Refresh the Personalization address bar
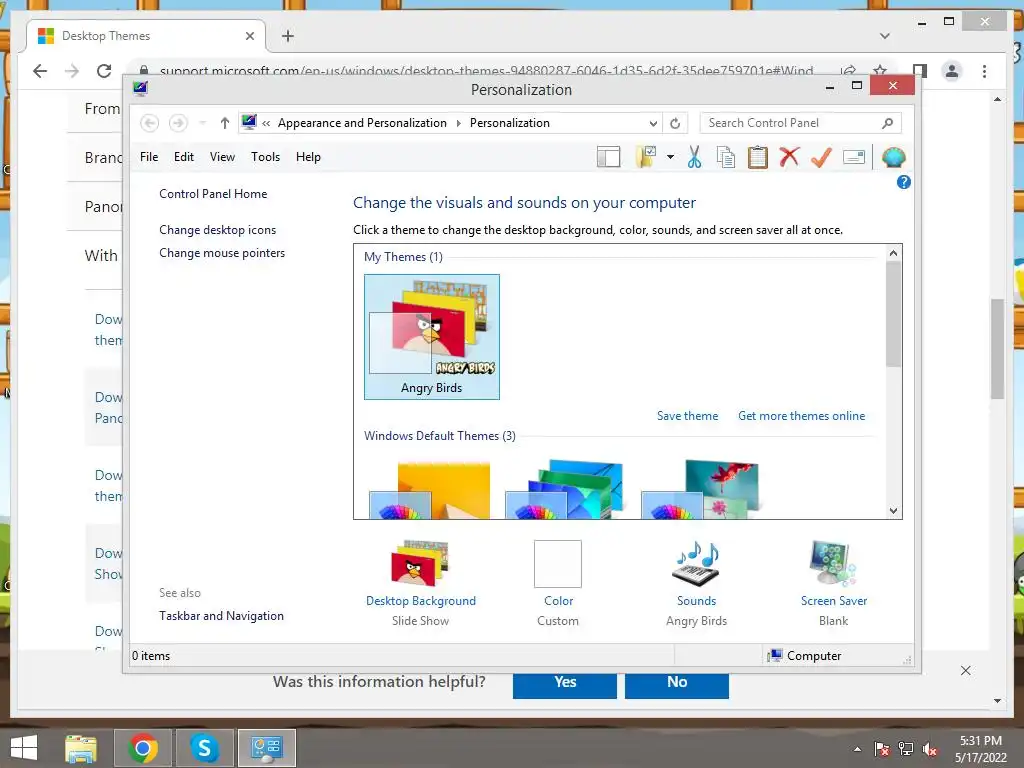This screenshot has height=768, width=1024. (675, 123)
